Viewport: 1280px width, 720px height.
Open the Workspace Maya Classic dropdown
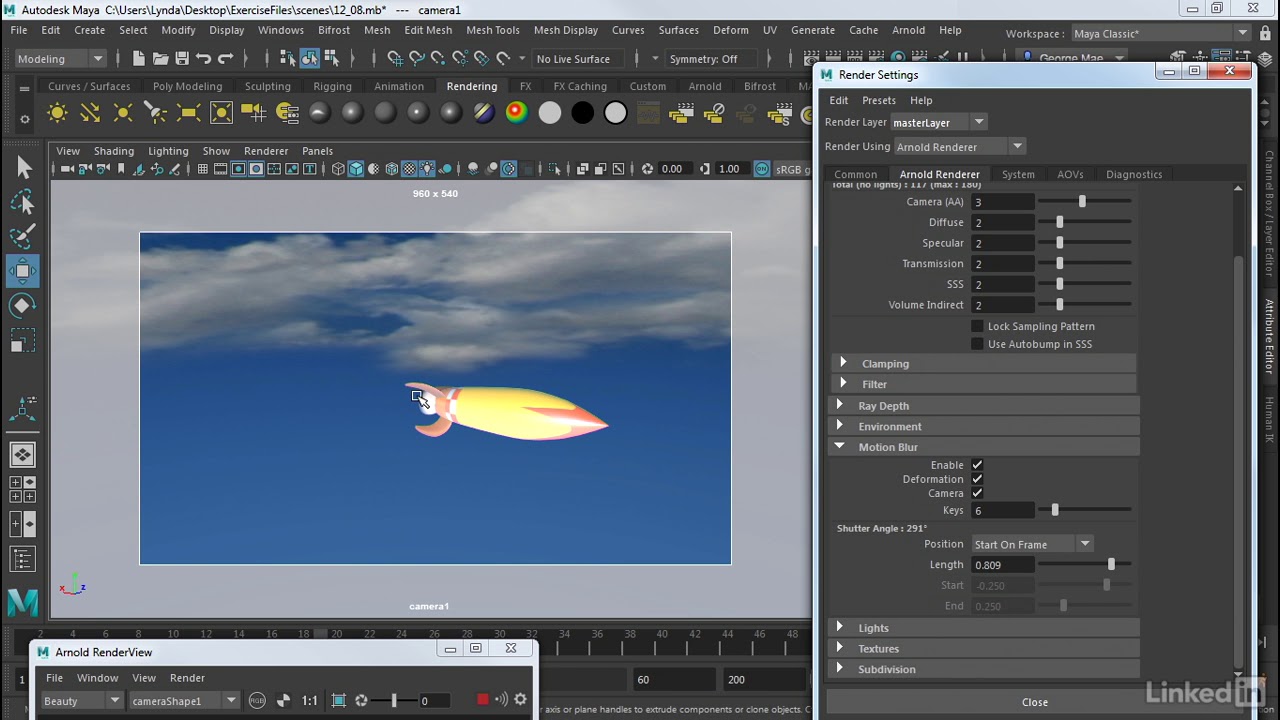pos(1161,33)
